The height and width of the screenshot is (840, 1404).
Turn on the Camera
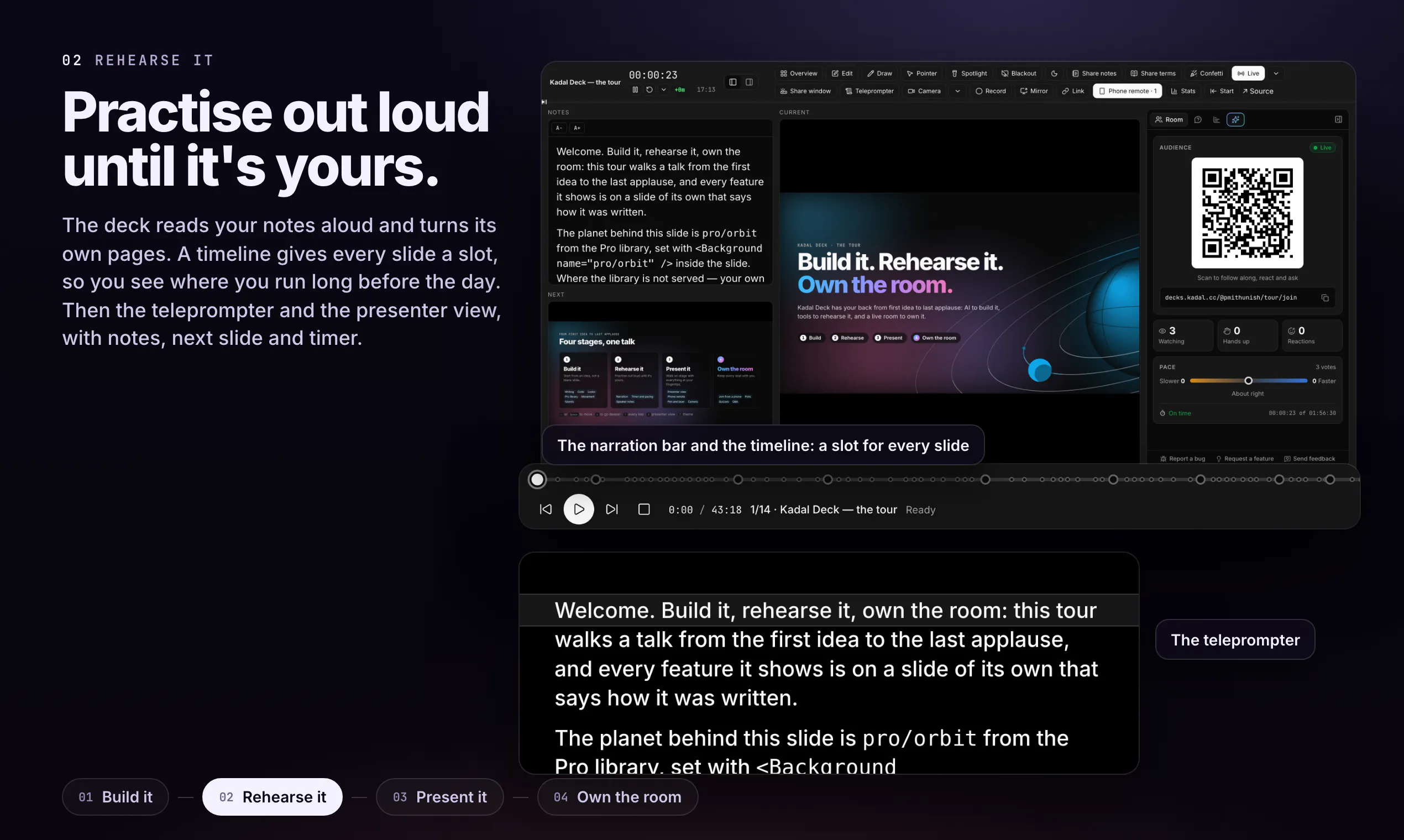924,91
